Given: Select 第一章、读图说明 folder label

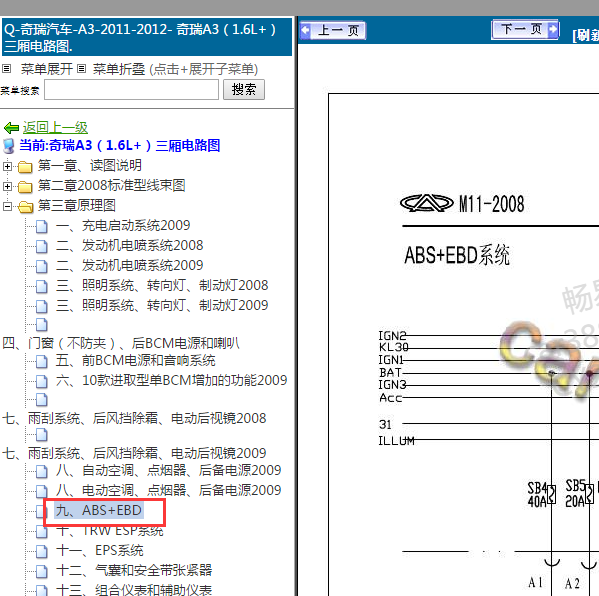Looking at the screenshot, I should (90, 166).
